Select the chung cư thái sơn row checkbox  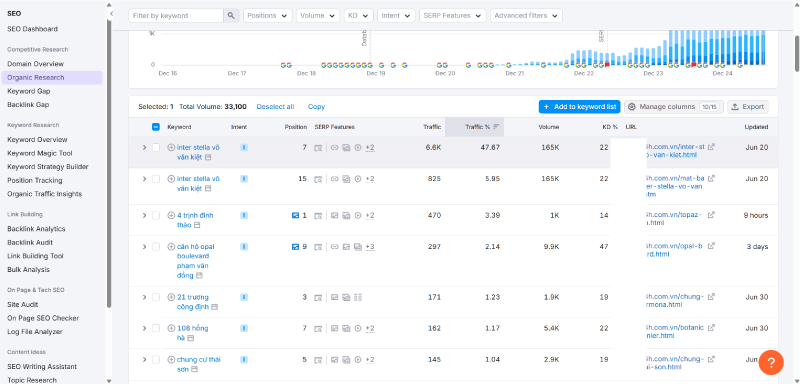click(156, 360)
